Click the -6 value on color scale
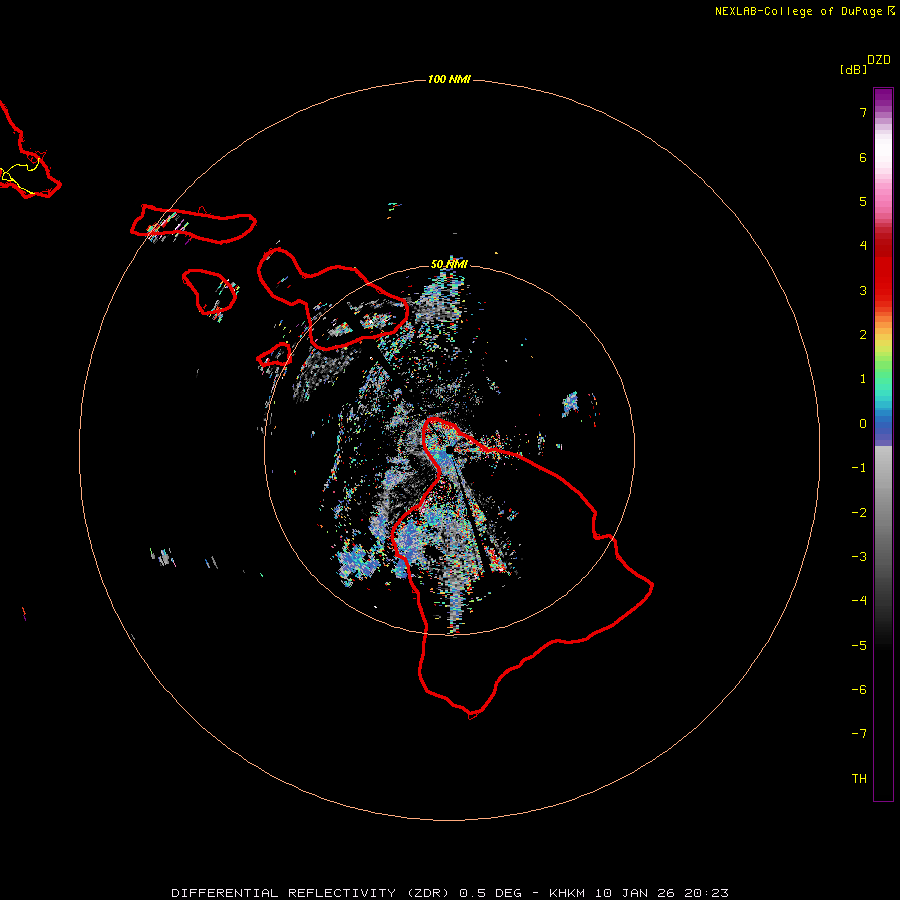The width and height of the screenshot is (900, 900). coord(859,690)
